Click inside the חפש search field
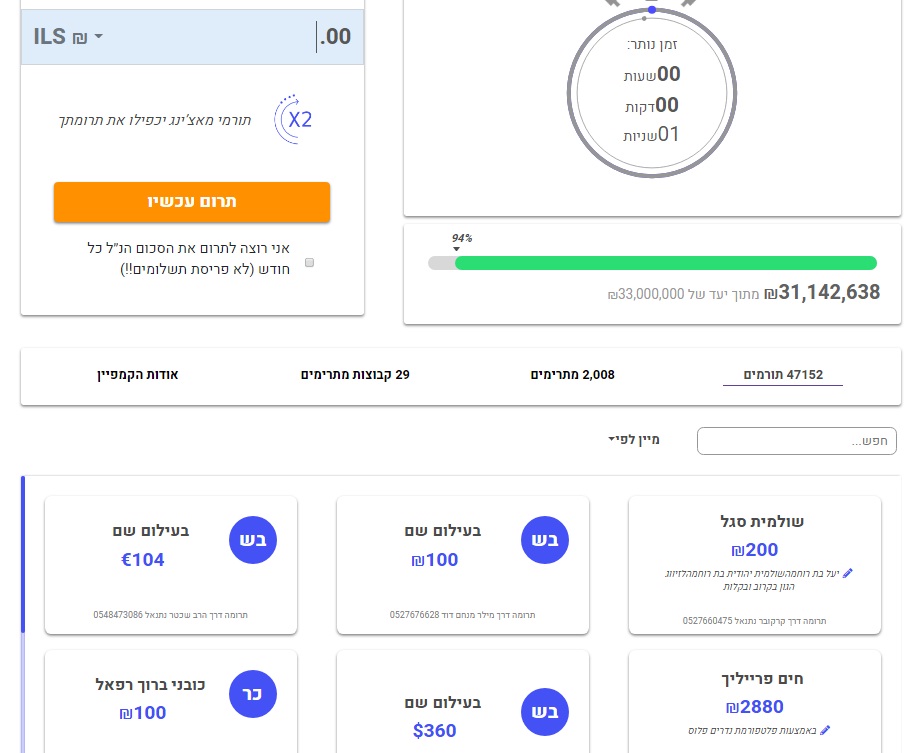 pos(795,441)
